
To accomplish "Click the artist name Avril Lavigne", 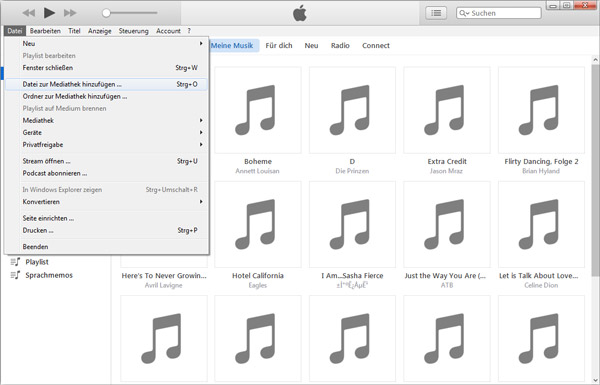I will (163, 285).
